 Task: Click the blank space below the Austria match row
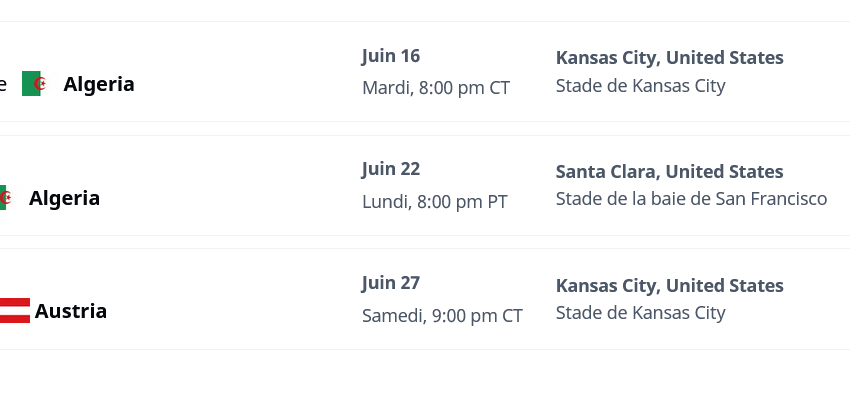pyautogui.click(x=425, y=378)
